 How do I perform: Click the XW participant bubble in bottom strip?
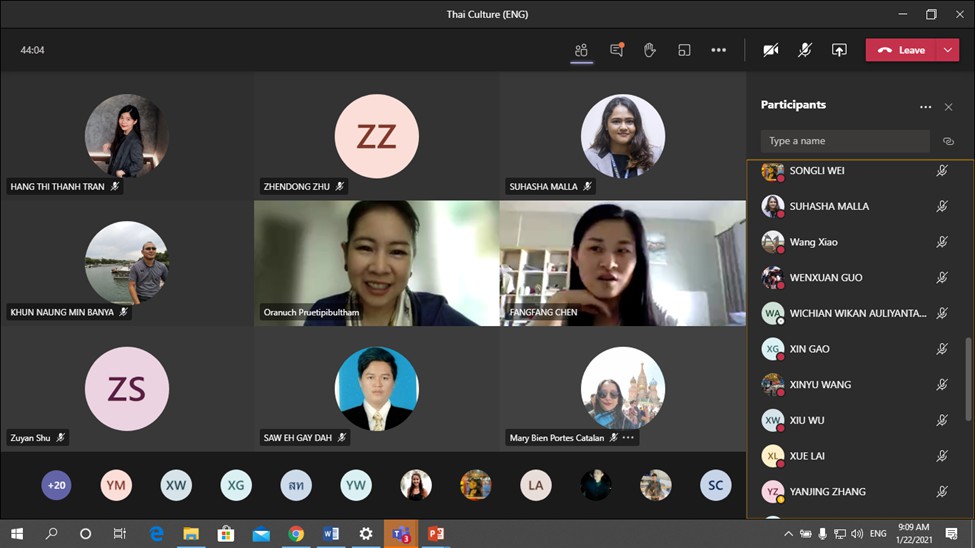coord(176,485)
